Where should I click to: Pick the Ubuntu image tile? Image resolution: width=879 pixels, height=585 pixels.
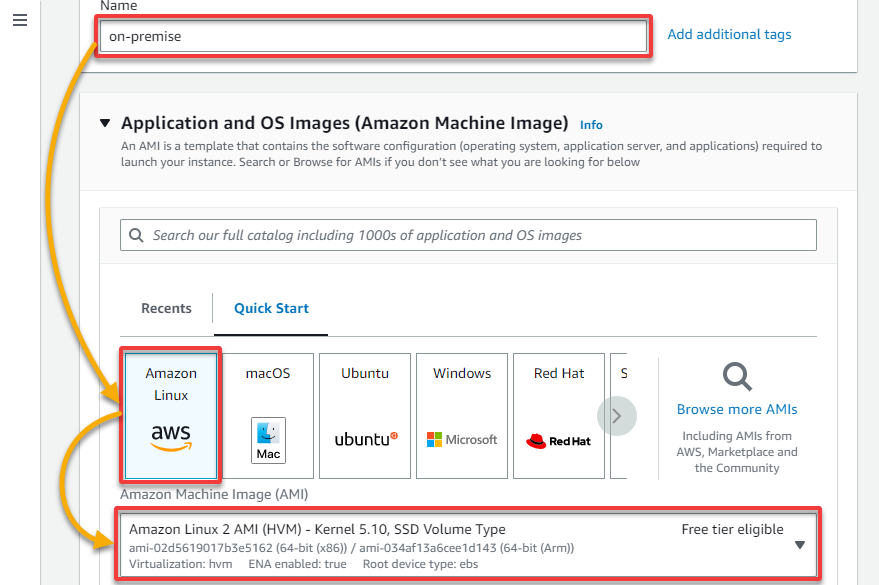click(365, 416)
